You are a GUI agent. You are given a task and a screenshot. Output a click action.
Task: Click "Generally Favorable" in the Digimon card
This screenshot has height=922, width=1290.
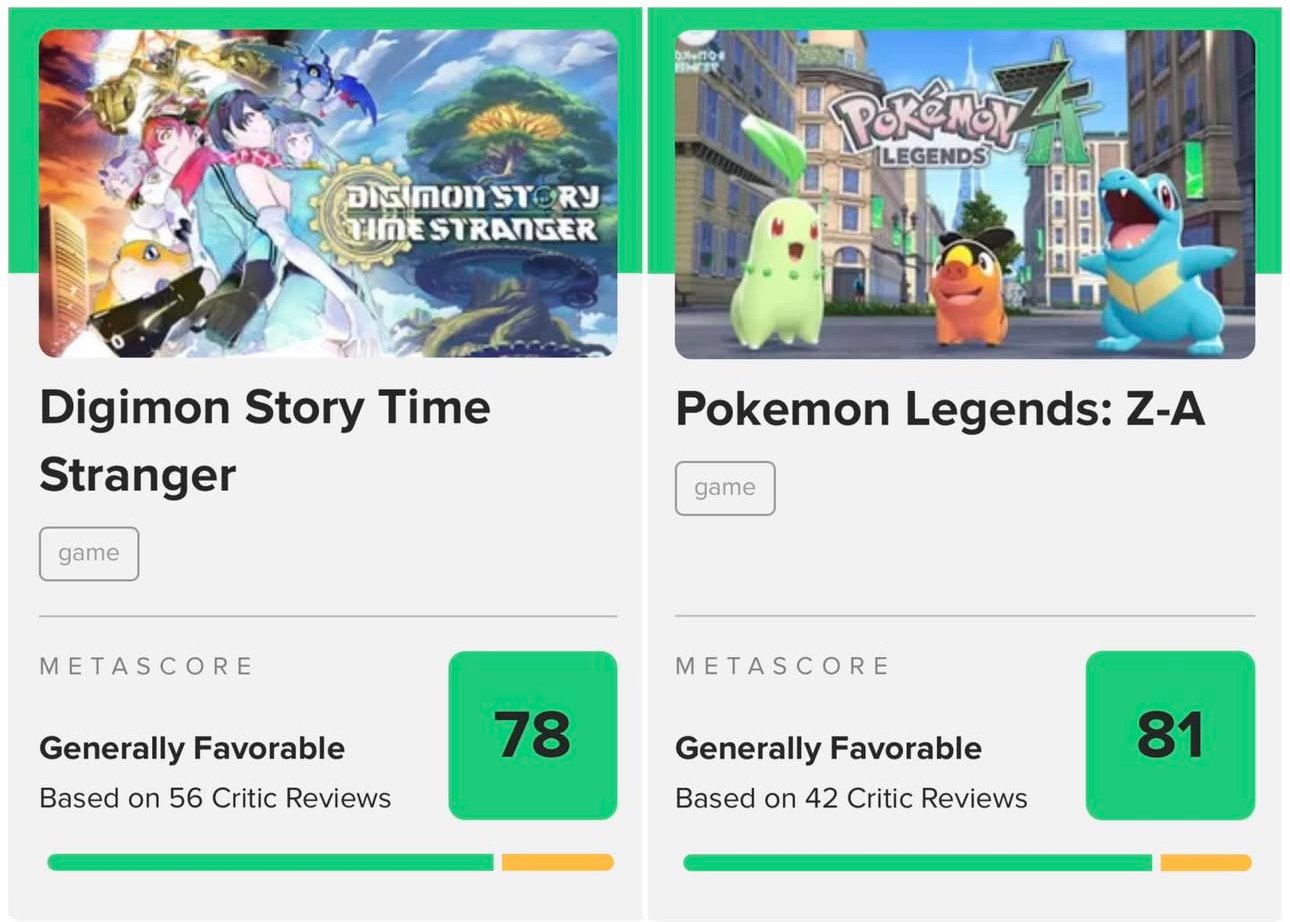point(192,748)
